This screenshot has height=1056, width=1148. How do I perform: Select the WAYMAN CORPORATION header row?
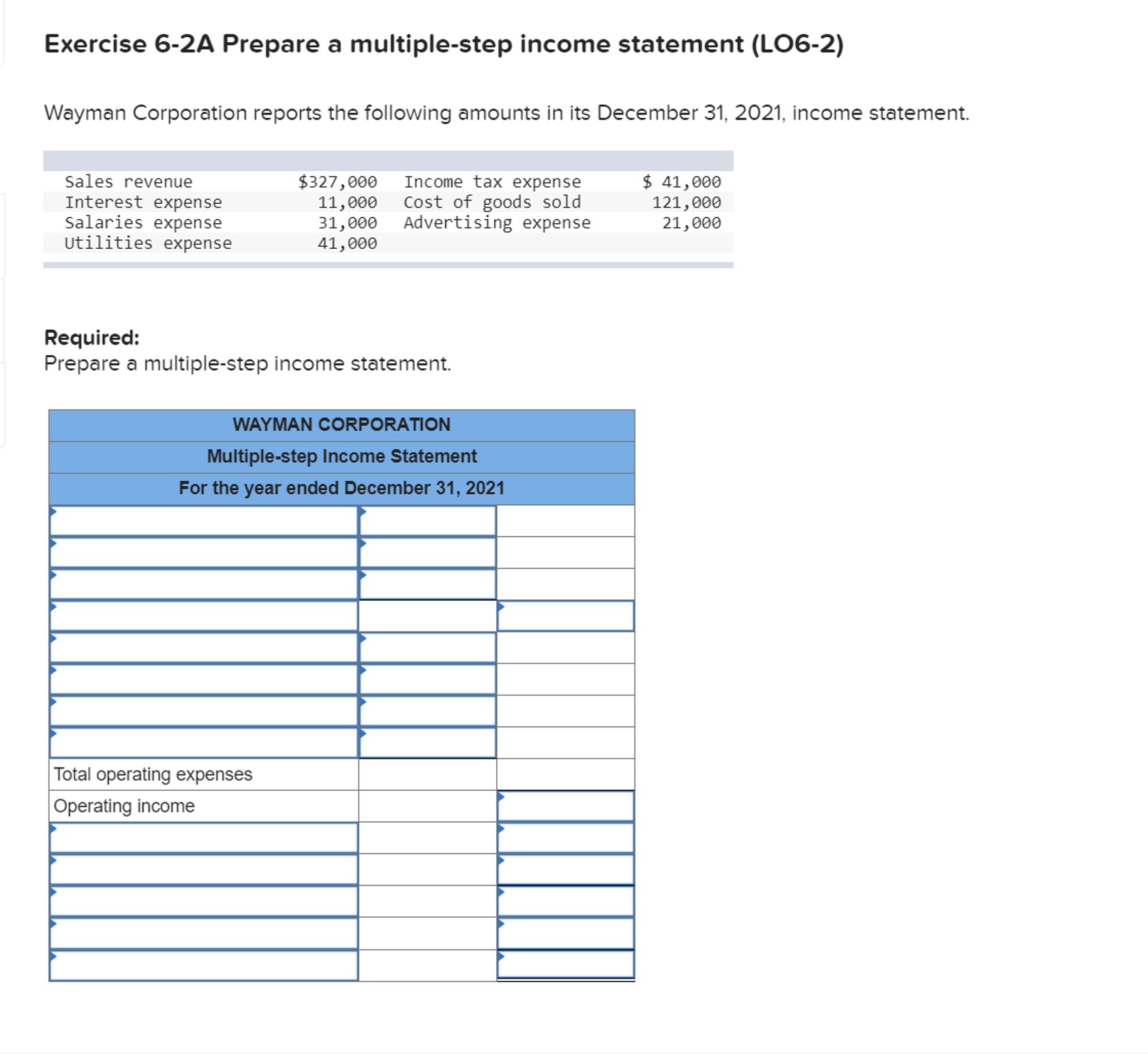pos(342,424)
